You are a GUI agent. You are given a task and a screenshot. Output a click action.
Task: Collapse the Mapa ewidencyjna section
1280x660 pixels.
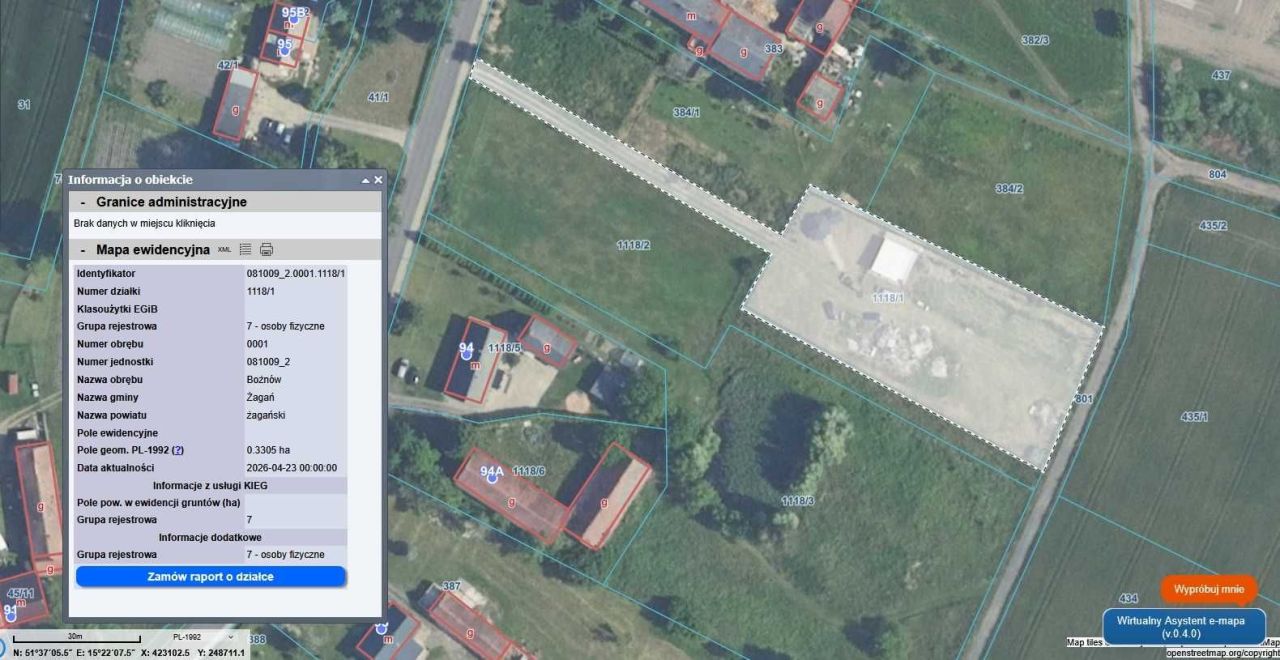[82, 249]
